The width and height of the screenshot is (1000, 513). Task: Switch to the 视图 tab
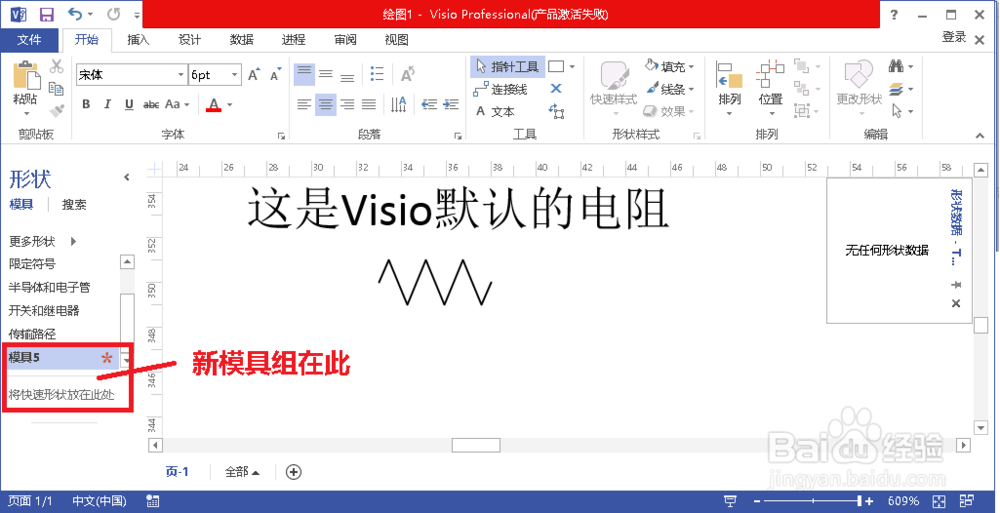pyautogui.click(x=397, y=40)
